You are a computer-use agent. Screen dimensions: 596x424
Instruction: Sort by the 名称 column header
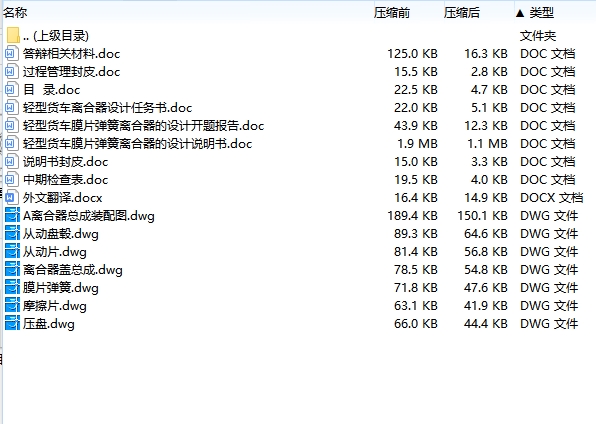(15, 13)
